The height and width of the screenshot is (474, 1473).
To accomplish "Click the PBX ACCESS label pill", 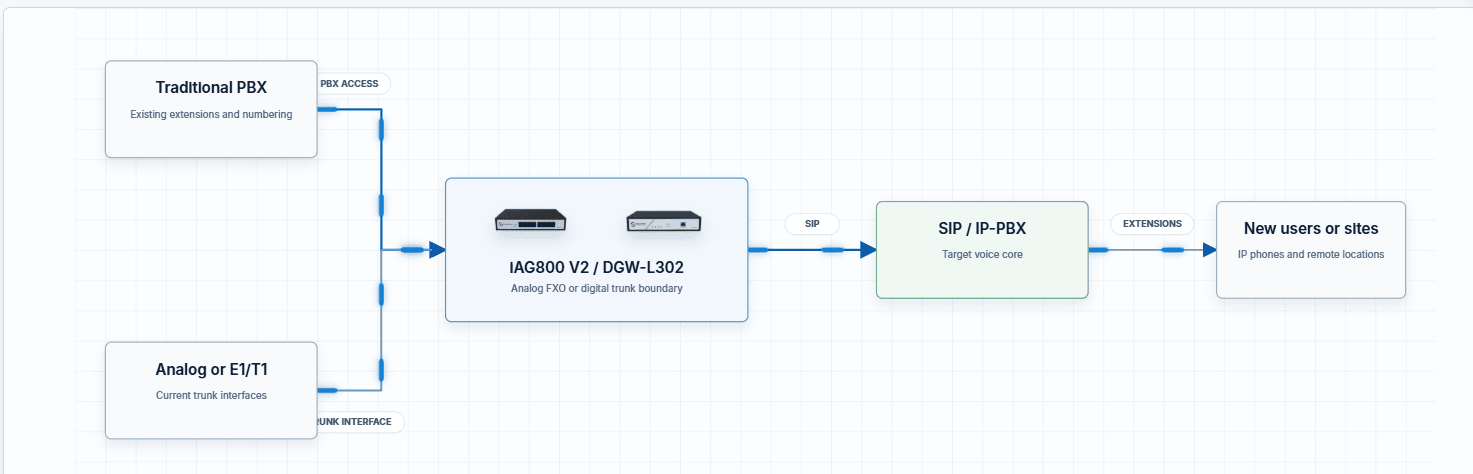I will coord(352,84).
